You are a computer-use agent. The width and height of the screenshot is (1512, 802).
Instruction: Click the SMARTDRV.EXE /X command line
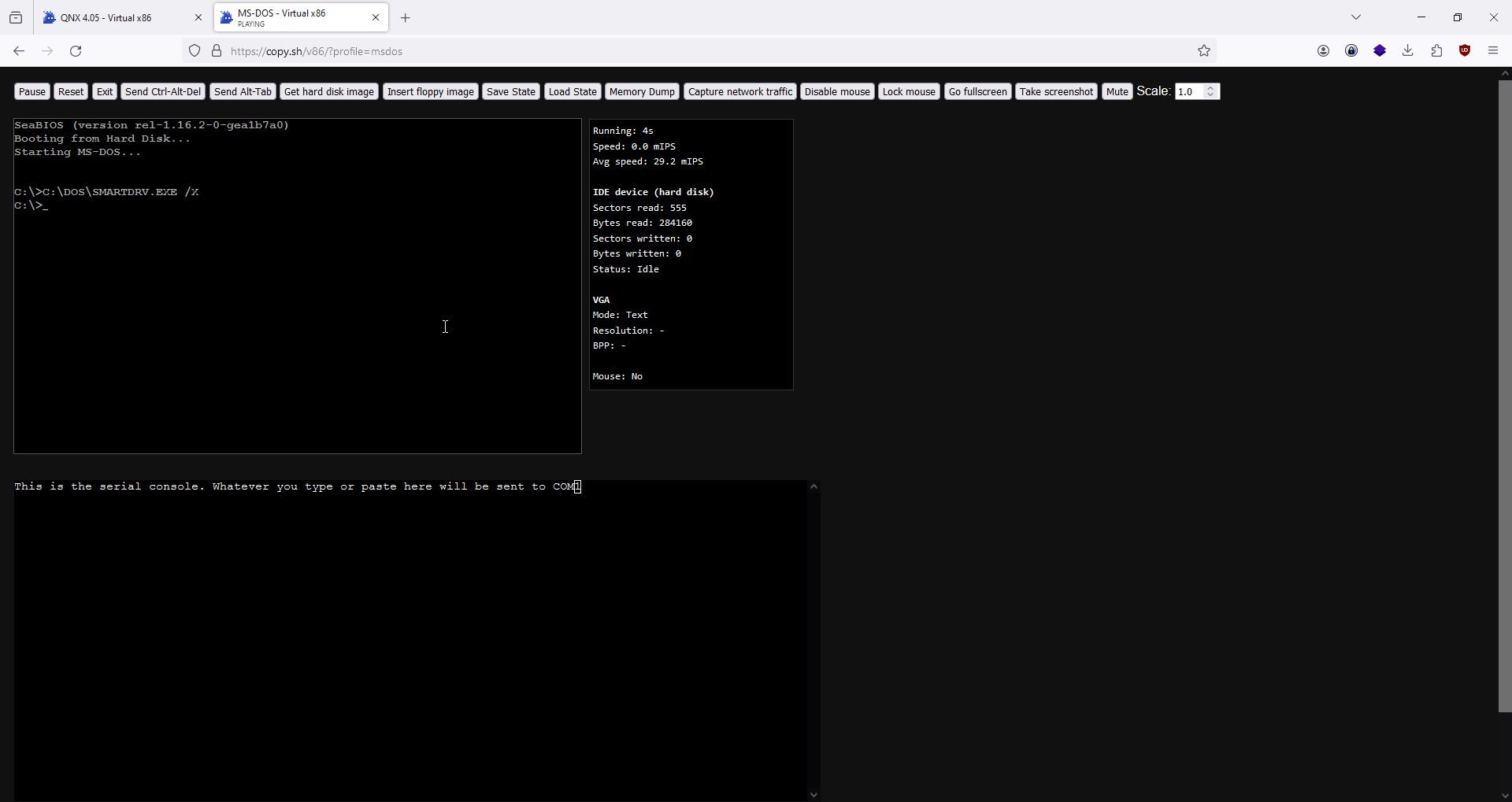106,192
